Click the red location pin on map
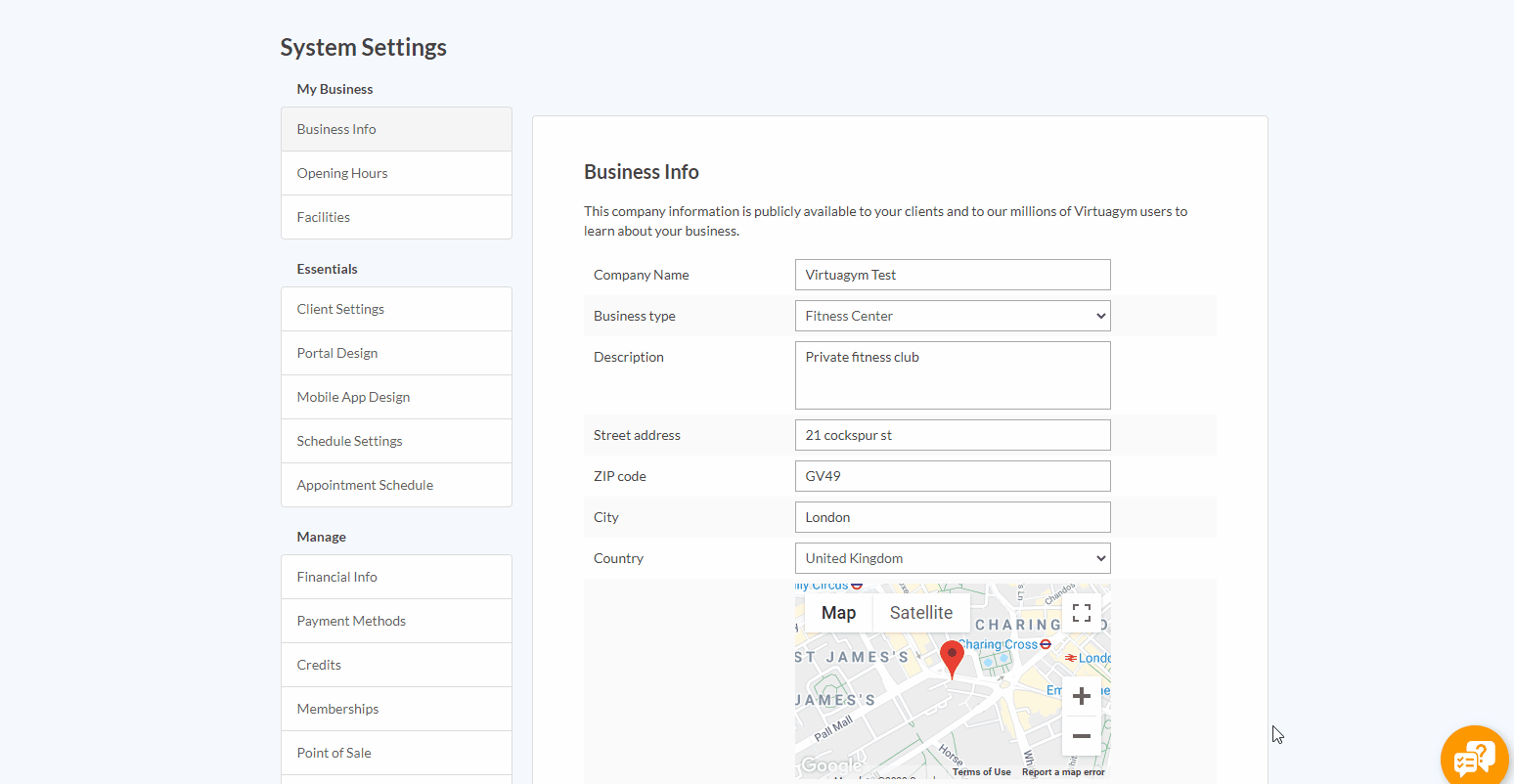The height and width of the screenshot is (784, 1514). [952, 659]
